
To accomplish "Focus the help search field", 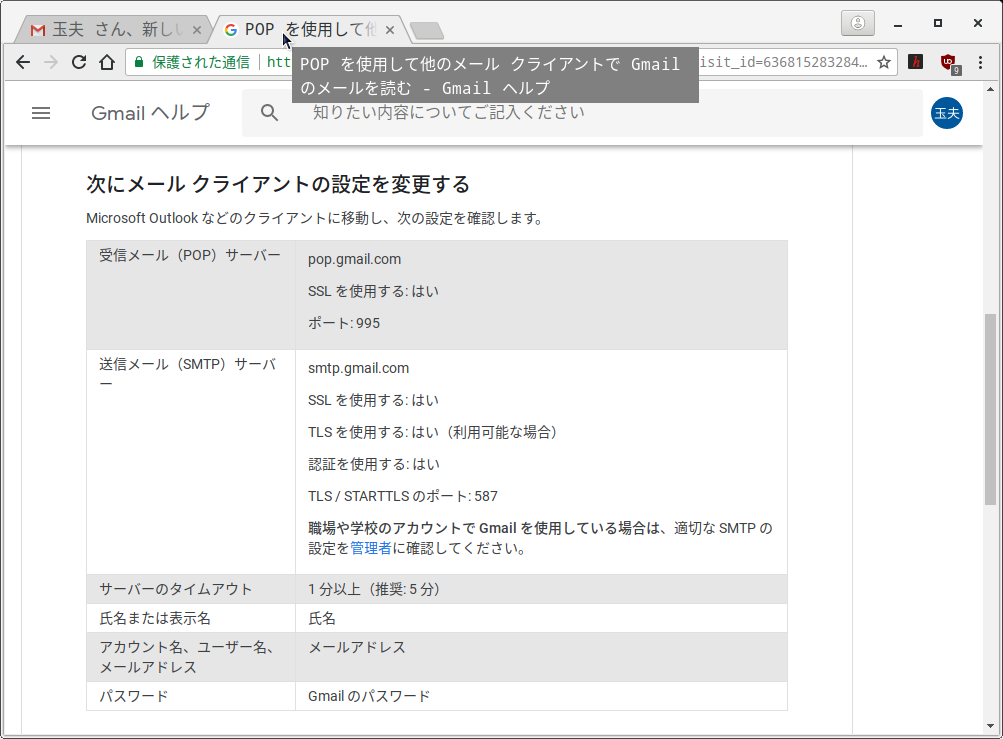I will point(582,113).
